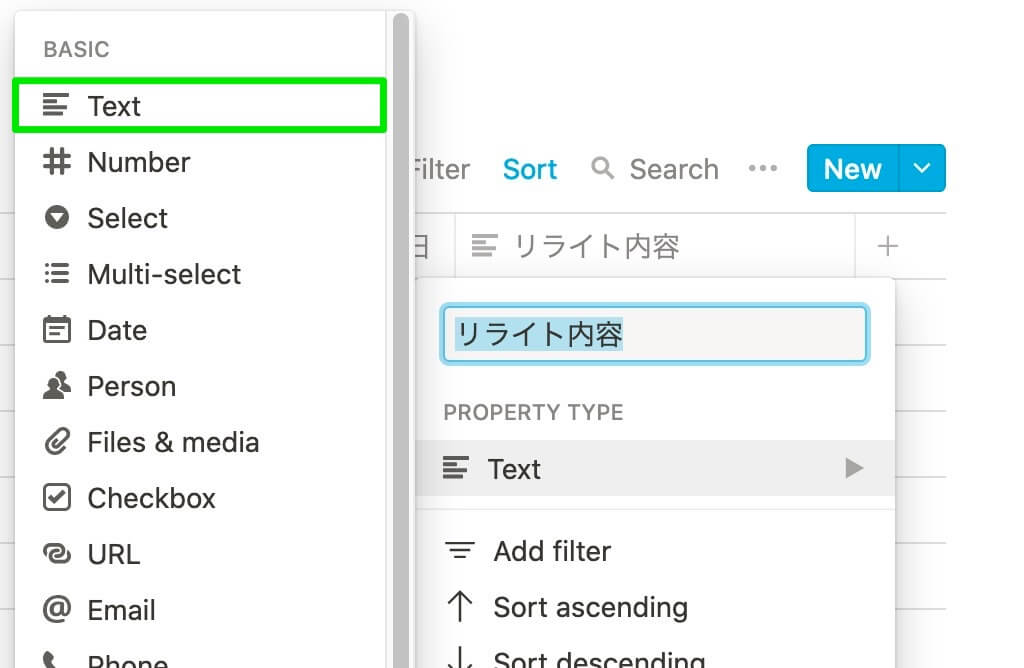Select the Date property type
1024x668 pixels.
(x=200, y=330)
